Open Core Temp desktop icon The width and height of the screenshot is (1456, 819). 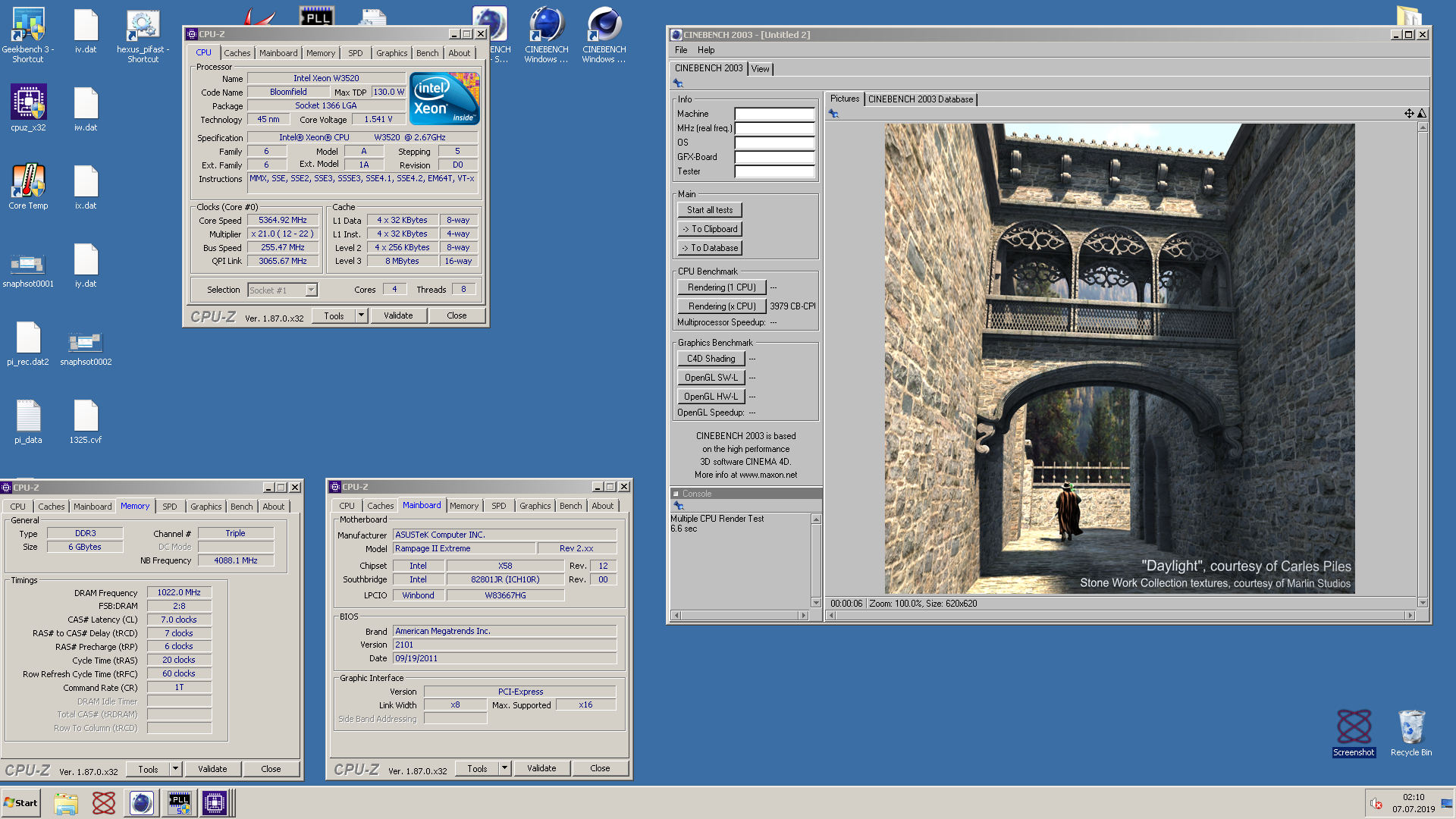point(28,187)
